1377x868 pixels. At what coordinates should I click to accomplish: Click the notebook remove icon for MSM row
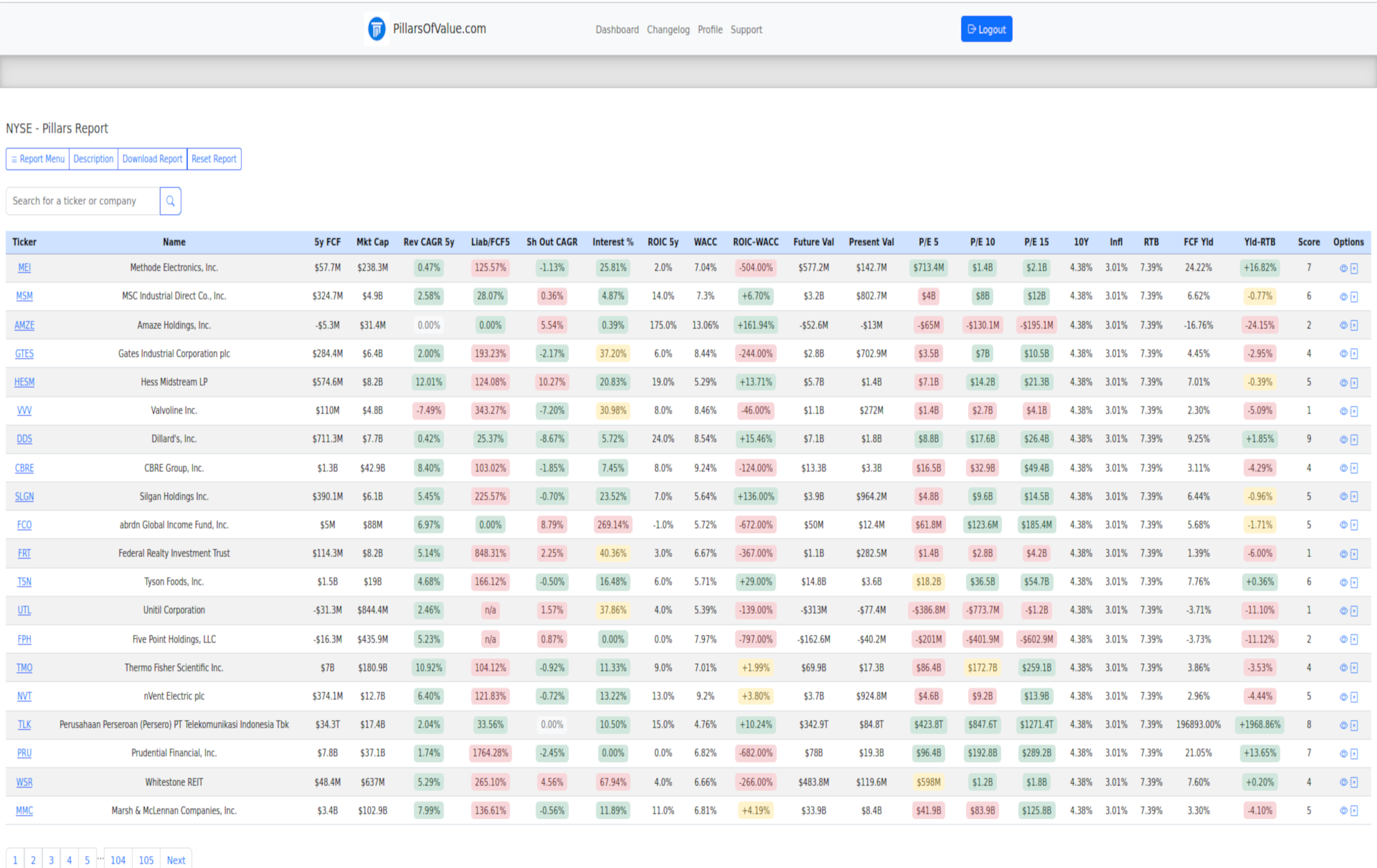click(x=1354, y=297)
